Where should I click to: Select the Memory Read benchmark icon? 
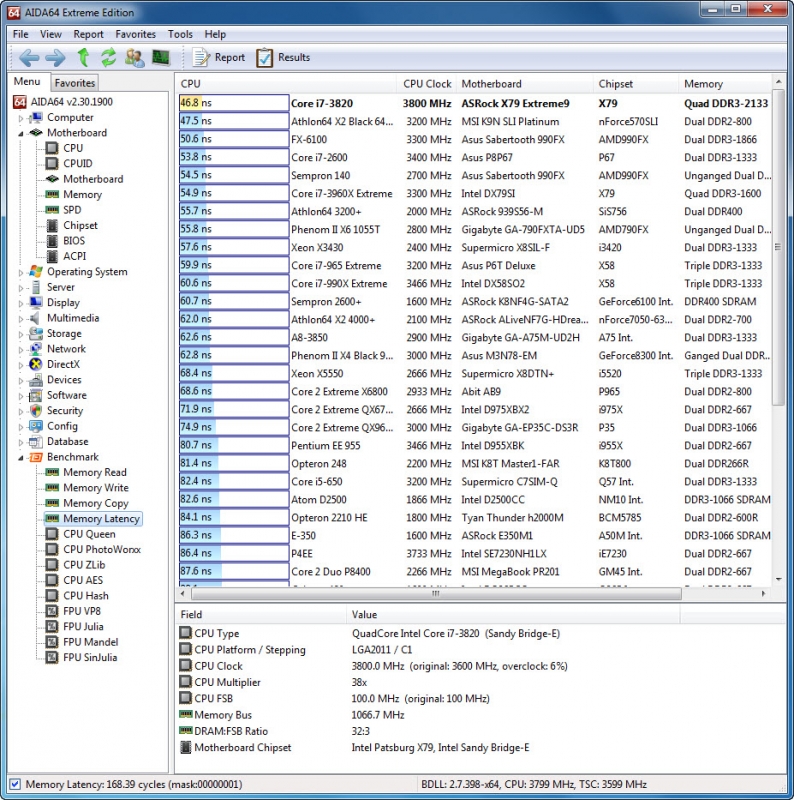pyautogui.click(x=52, y=472)
